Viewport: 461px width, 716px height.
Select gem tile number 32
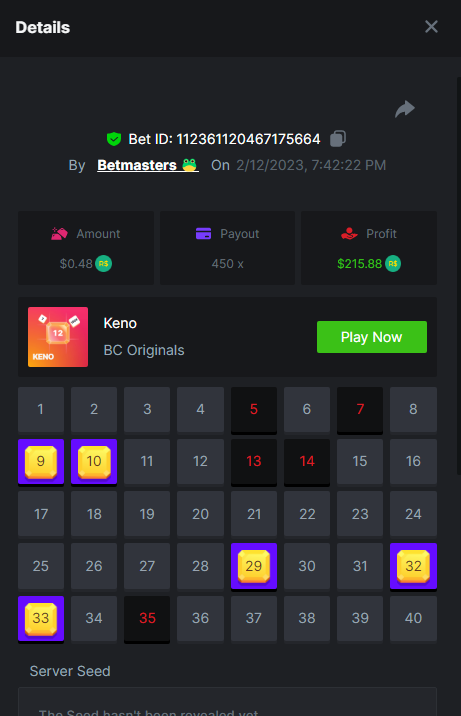(x=414, y=567)
